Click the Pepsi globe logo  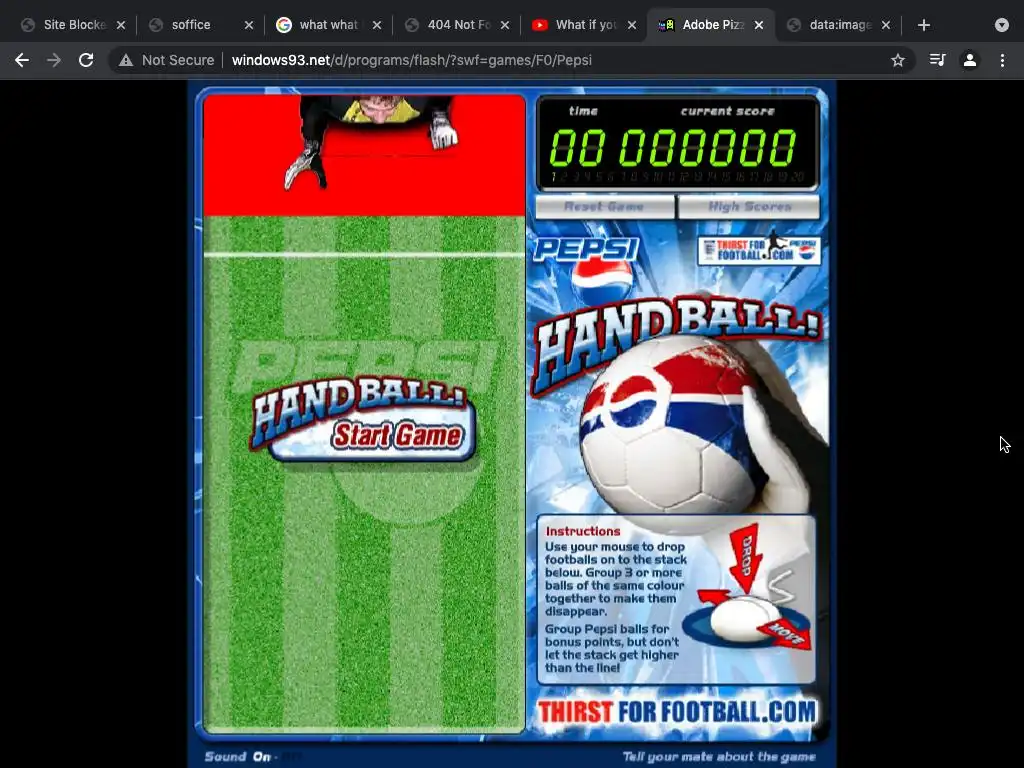tap(602, 281)
